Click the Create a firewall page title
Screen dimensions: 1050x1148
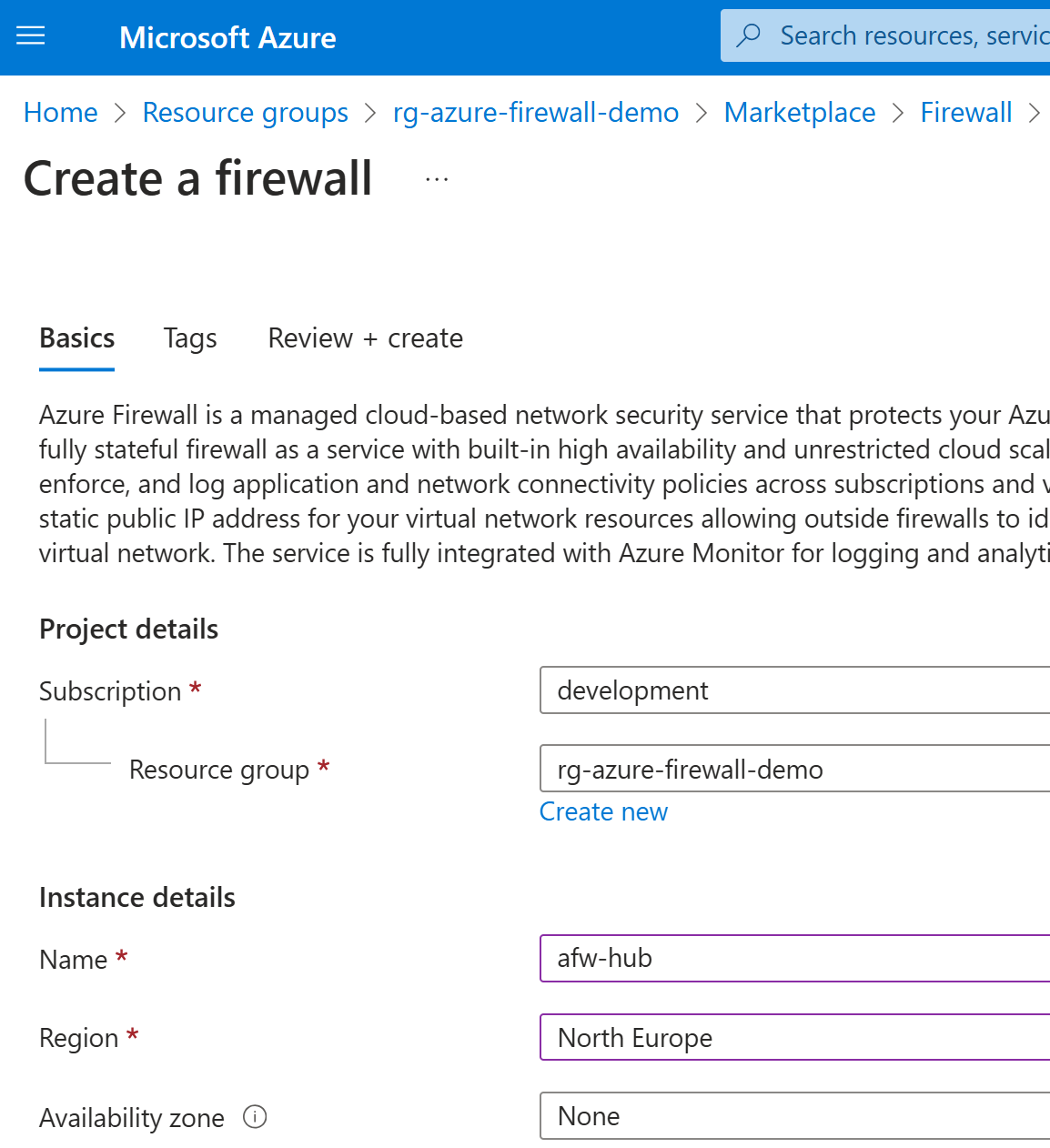coord(198,178)
